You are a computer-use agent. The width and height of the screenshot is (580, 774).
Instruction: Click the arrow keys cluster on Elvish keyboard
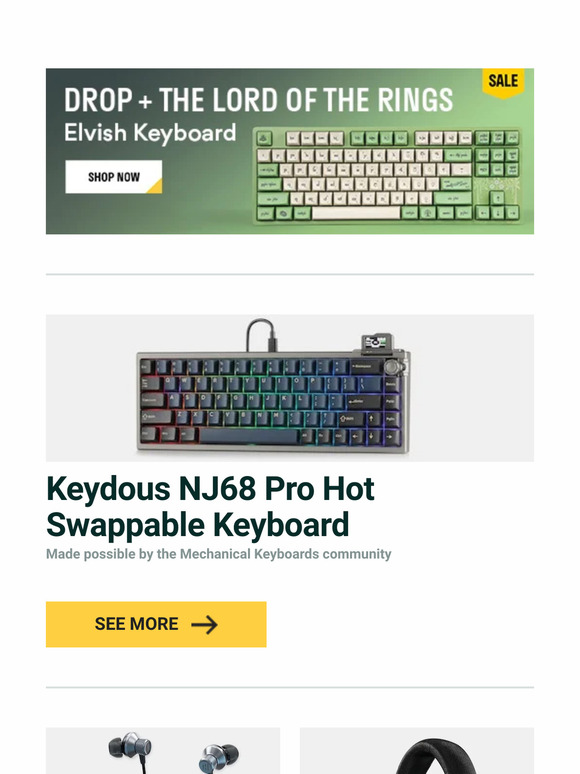pos(497,207)
